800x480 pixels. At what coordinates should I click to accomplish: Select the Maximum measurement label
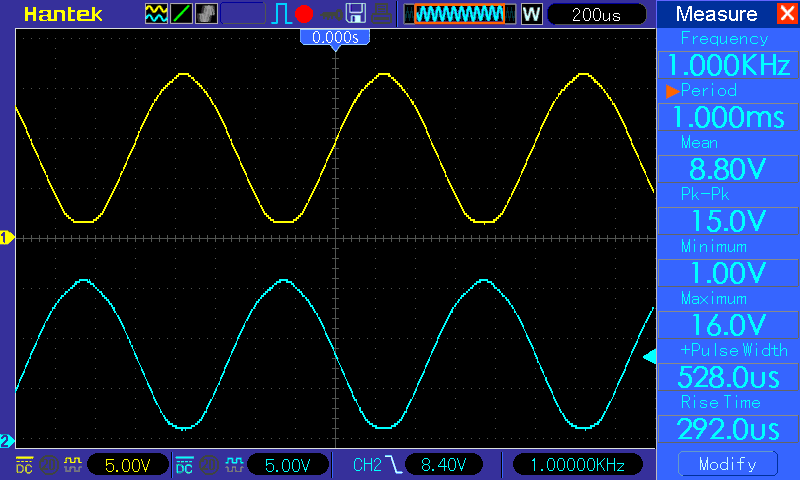pyautogui.click(x=714, y=298)
